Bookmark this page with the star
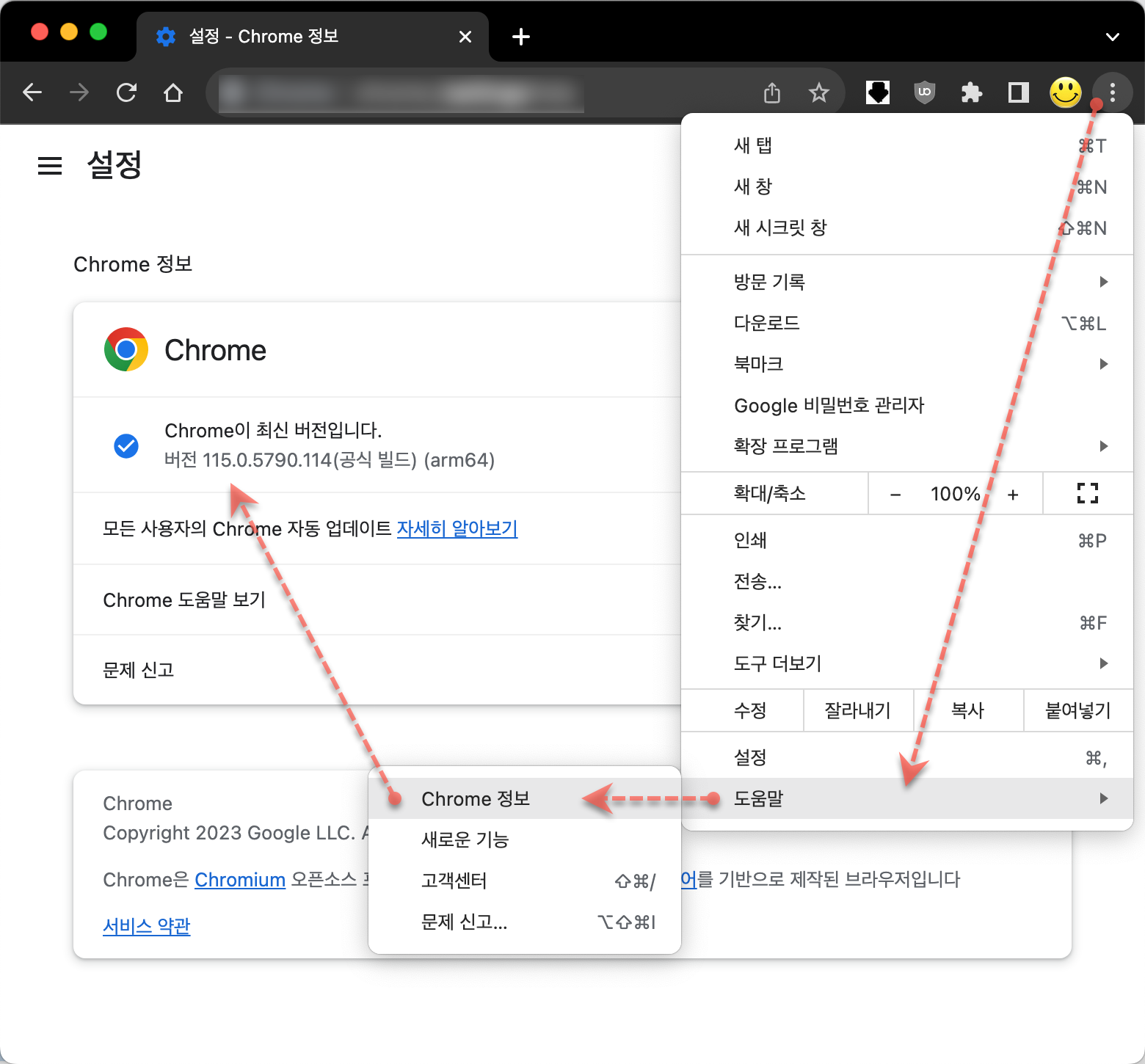This screenshot has height=1064, width=1145. tap(818, 92)
